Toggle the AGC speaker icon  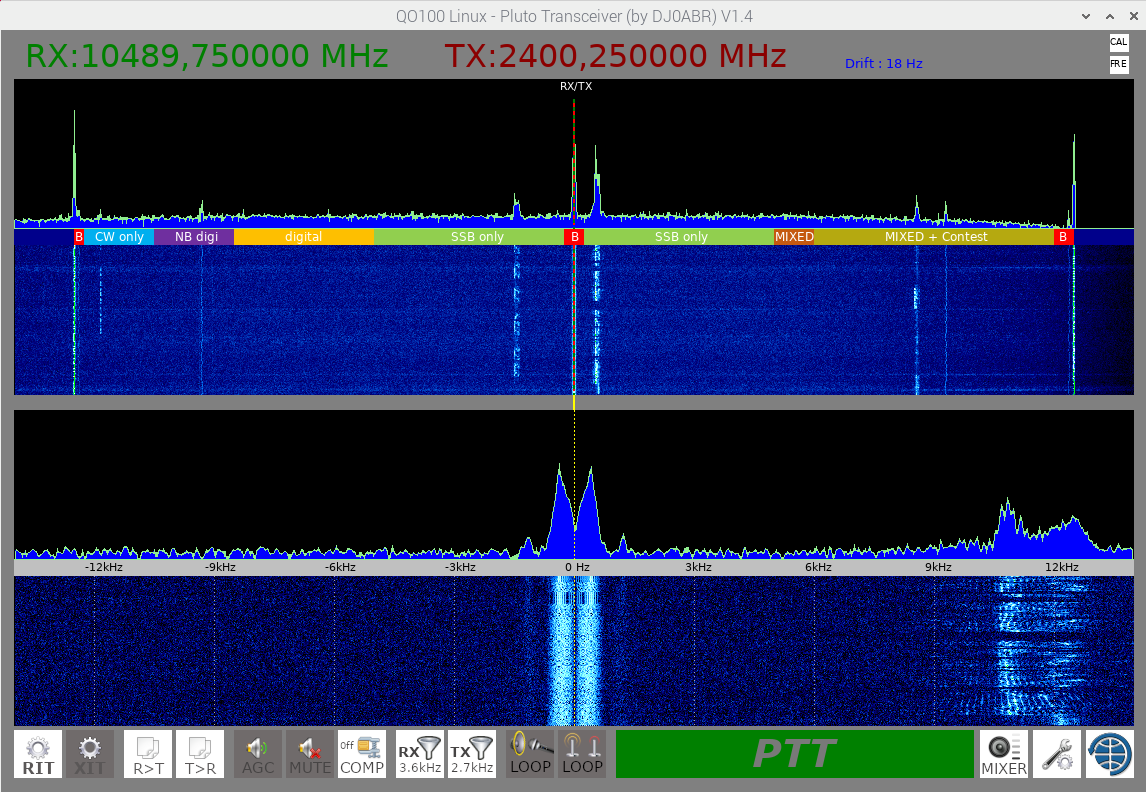pyautogui.click(x=258, y=754)
